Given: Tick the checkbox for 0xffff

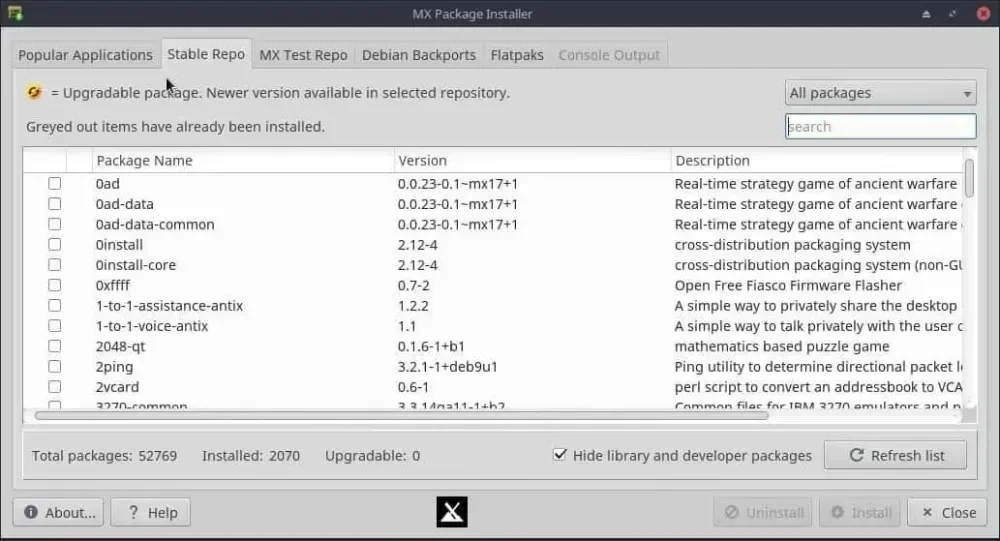Looking at the screenshot, I should [55, 285].
